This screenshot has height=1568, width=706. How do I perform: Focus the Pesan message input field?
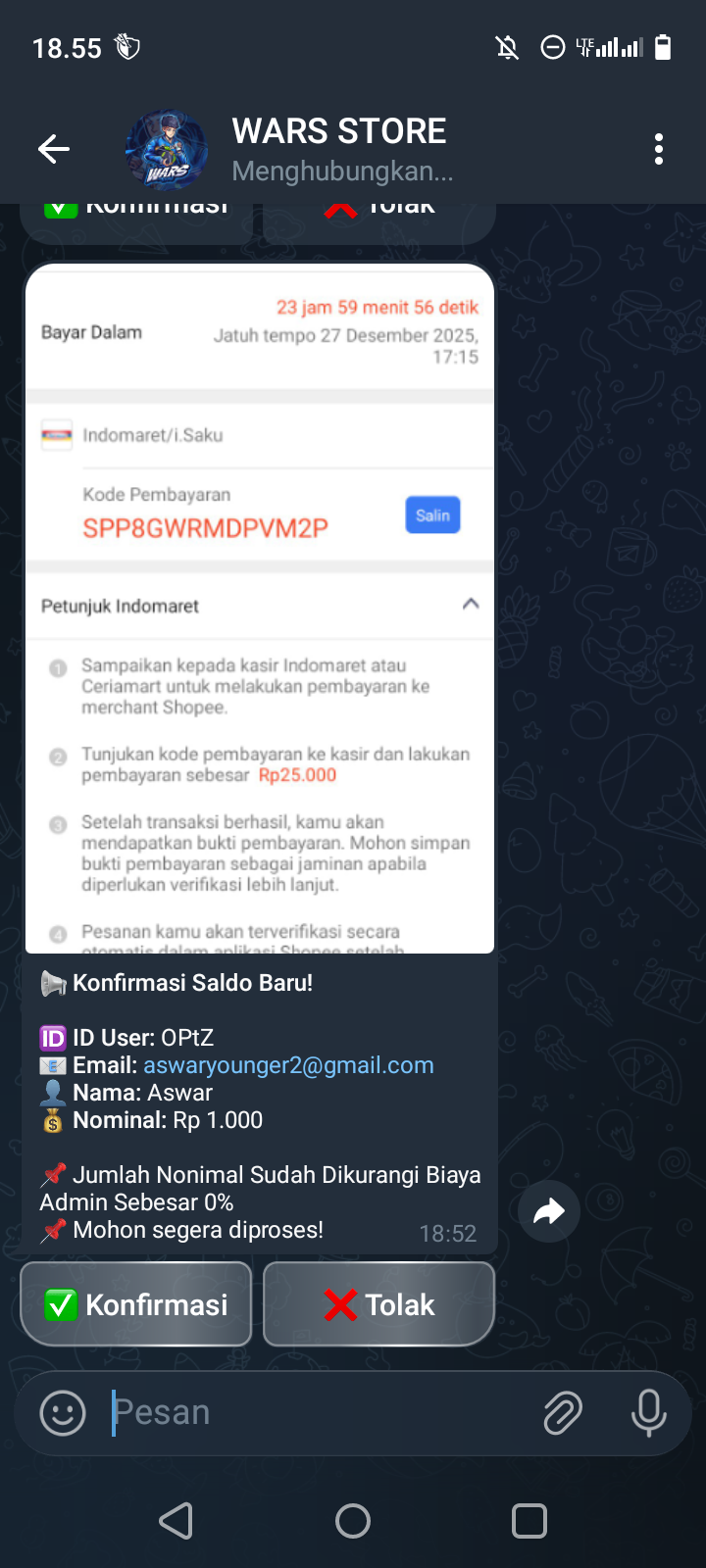pyautogui.click(x=319, y=1413)
